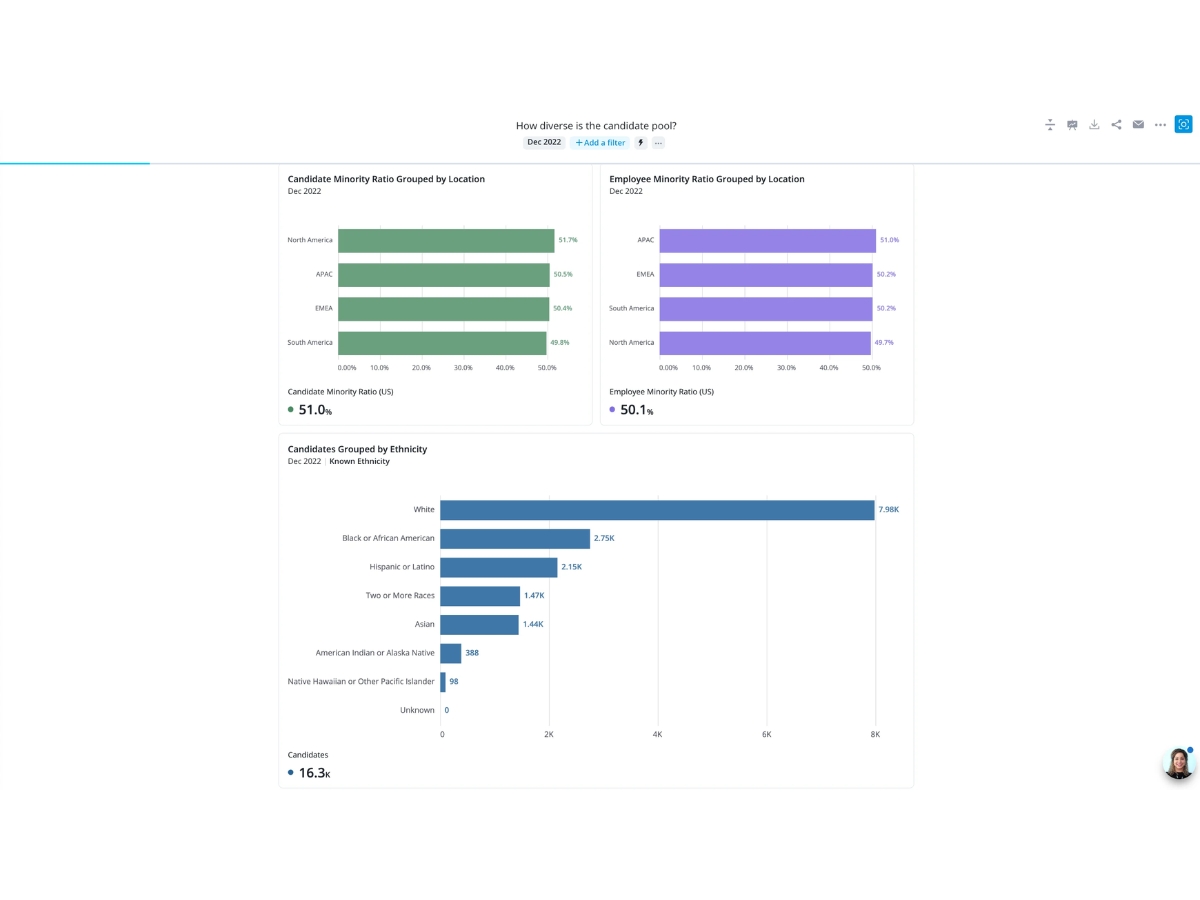Open the toolbar more options ellipsis
This screenshot has width=1200, height=900.
coord(1160,125)
